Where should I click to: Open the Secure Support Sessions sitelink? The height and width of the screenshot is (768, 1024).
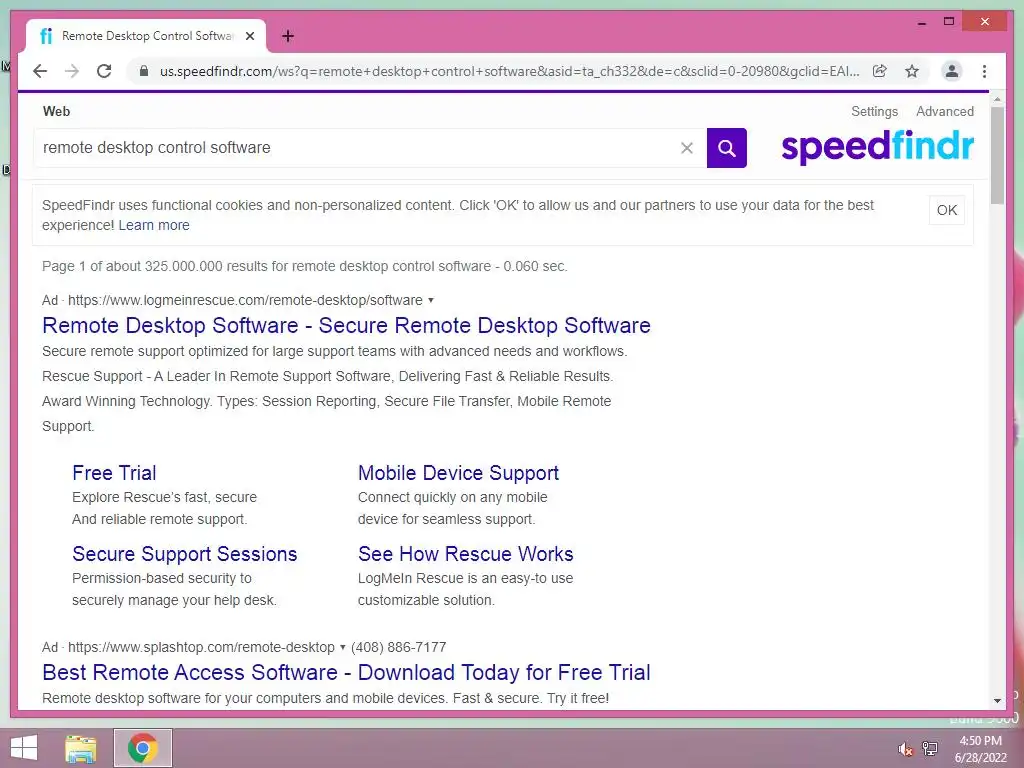[x=185, y=554]
